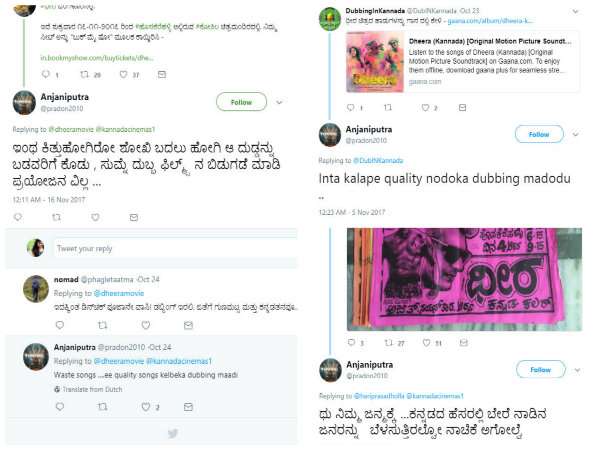
Task: Open the @dheeramovie mention in nomad's reply
Action: [119, 293]
